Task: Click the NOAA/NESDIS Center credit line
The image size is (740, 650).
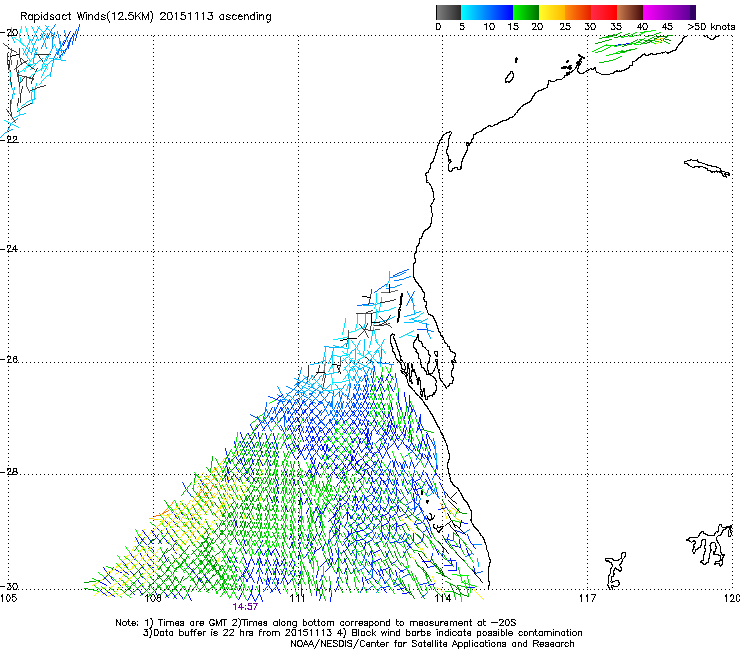Action: coord(432,644)
